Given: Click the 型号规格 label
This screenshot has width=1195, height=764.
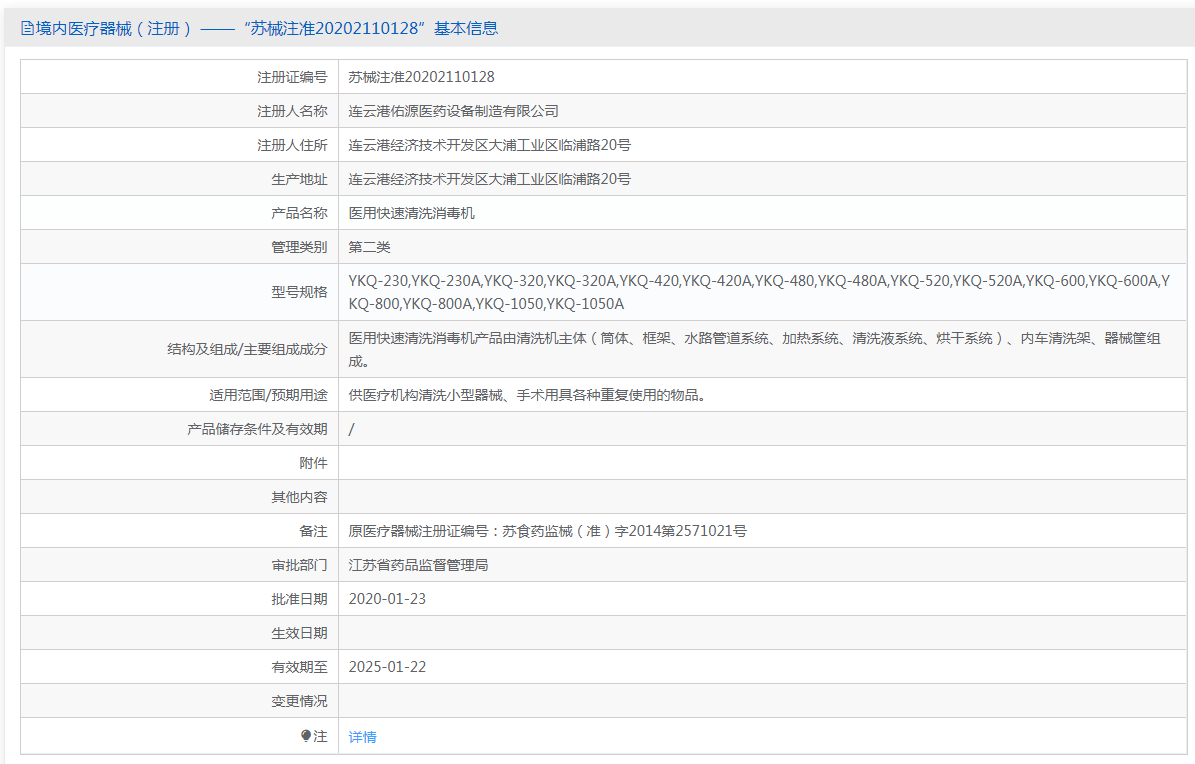Looking at the screenshot, I should coord(299,292).
